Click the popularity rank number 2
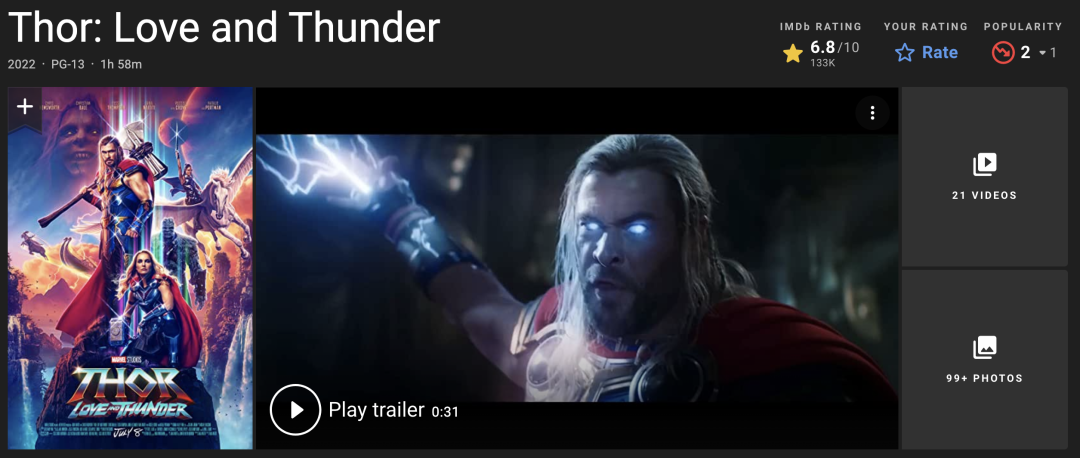The width and height of the screenshot is (1080, 458). [x=1025, y=53]
